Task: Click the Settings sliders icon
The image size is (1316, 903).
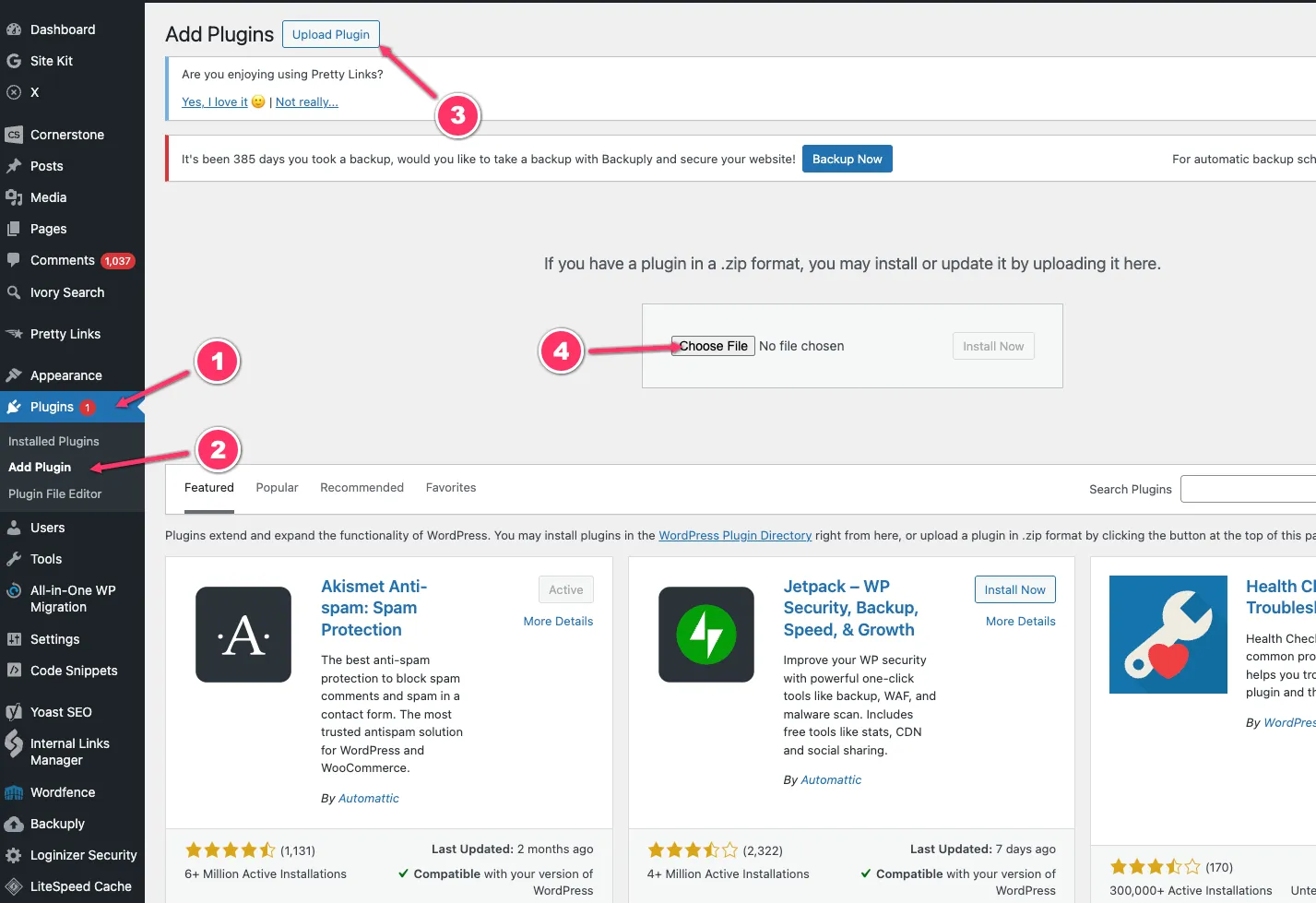Action: [x=14, y=639]
